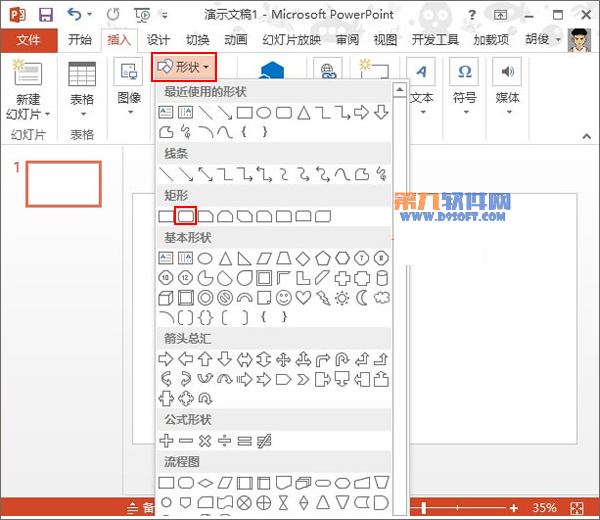
Task: Click the Undo arrow icon
Action: [x=75, y=15]
